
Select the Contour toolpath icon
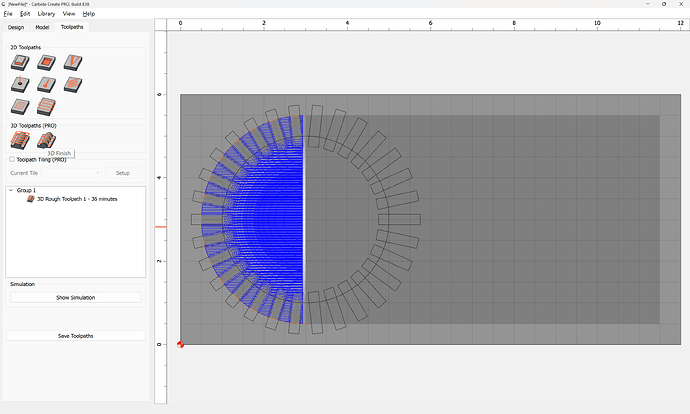click(x=20, y=63)
